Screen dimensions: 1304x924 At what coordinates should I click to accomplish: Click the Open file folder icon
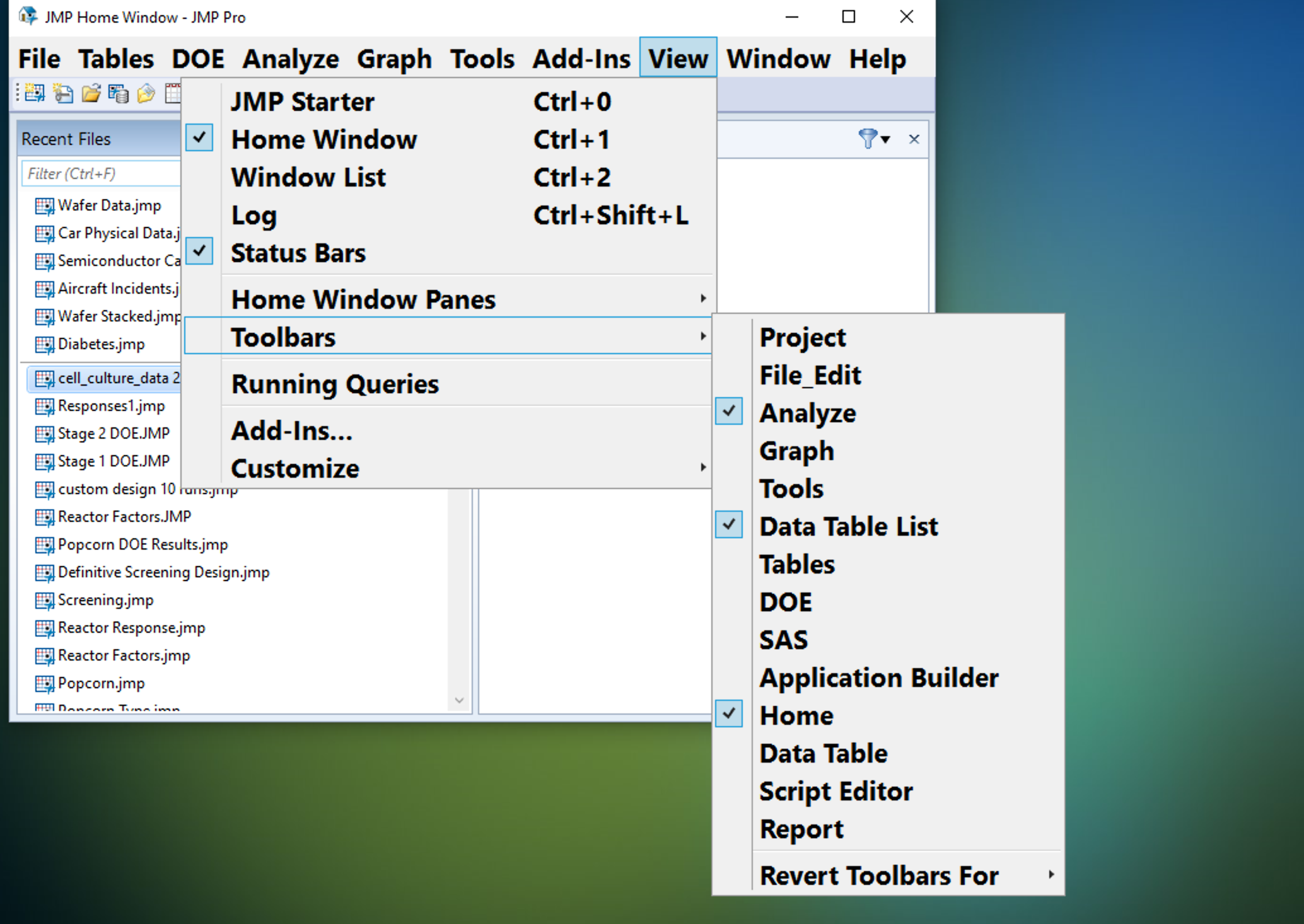coord(91,93)
